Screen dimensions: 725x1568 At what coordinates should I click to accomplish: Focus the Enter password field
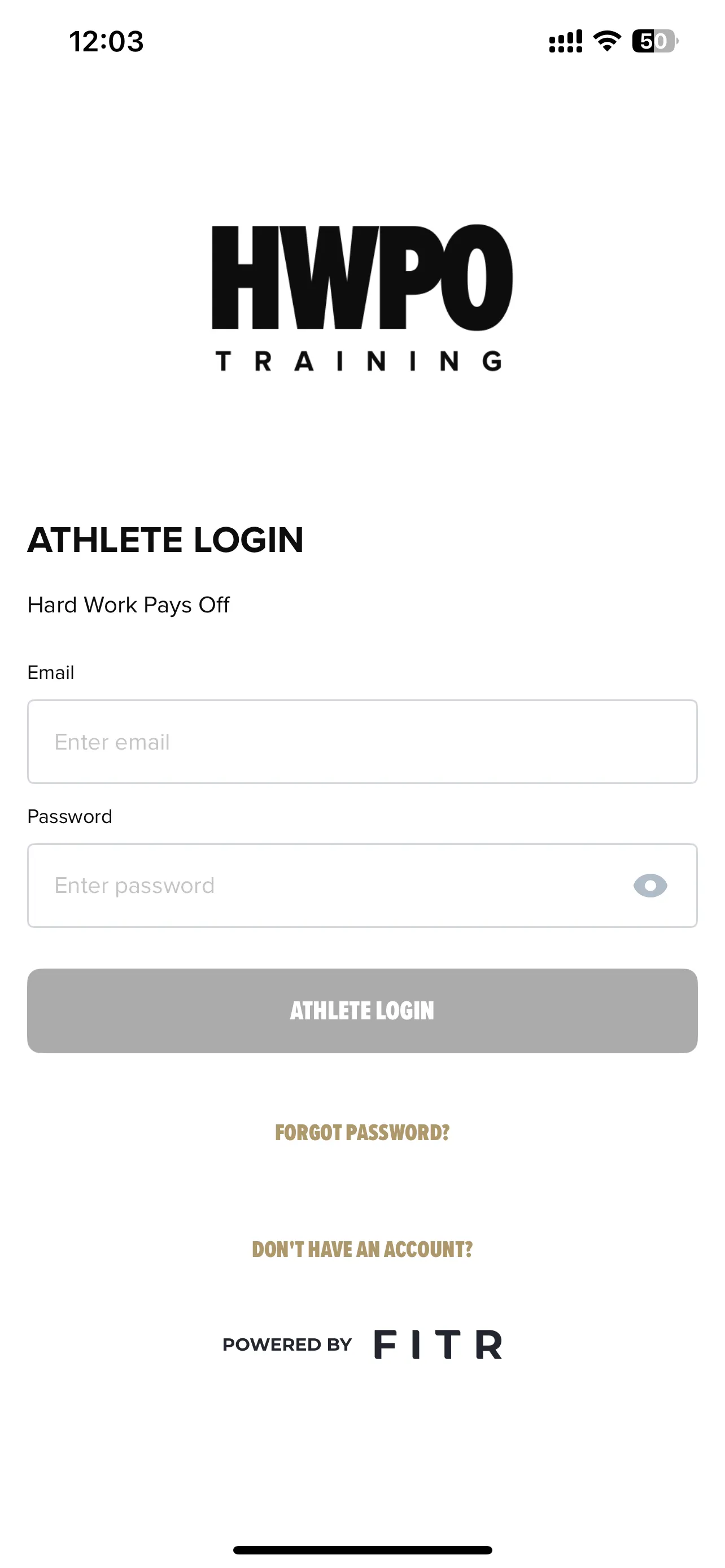pos(362,886)
